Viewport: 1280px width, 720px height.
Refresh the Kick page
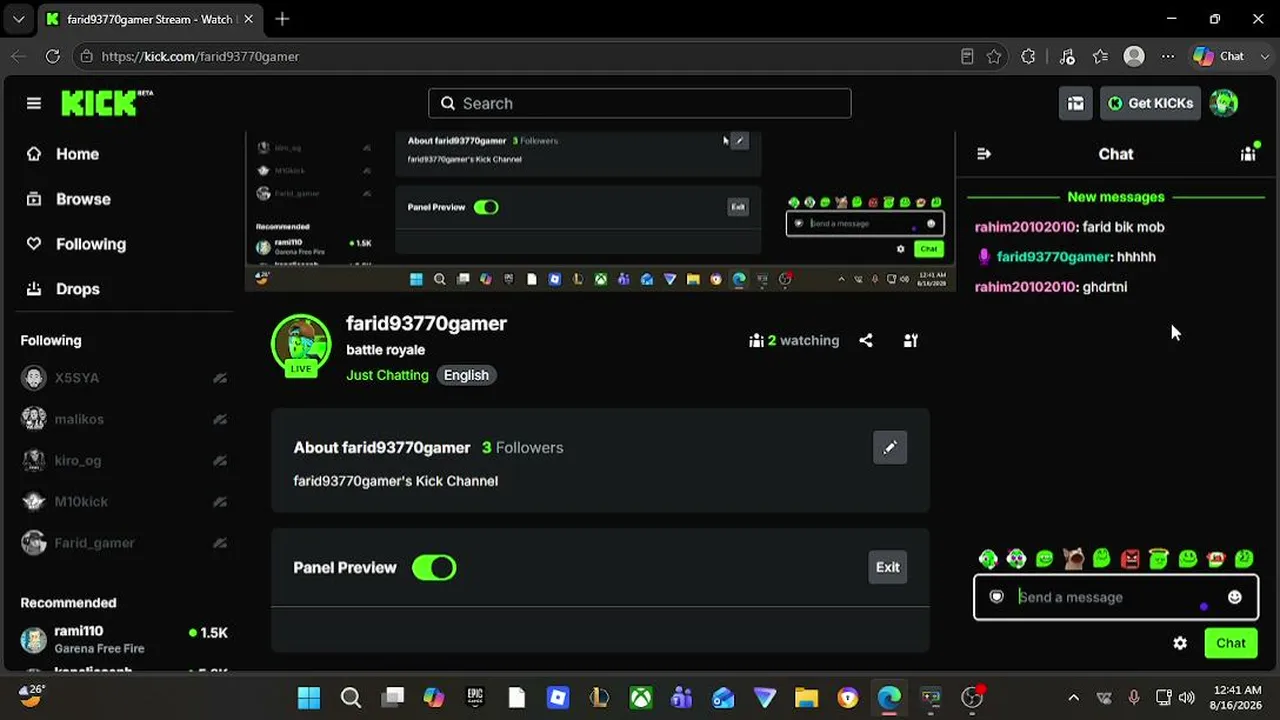(x=53, y=57)
